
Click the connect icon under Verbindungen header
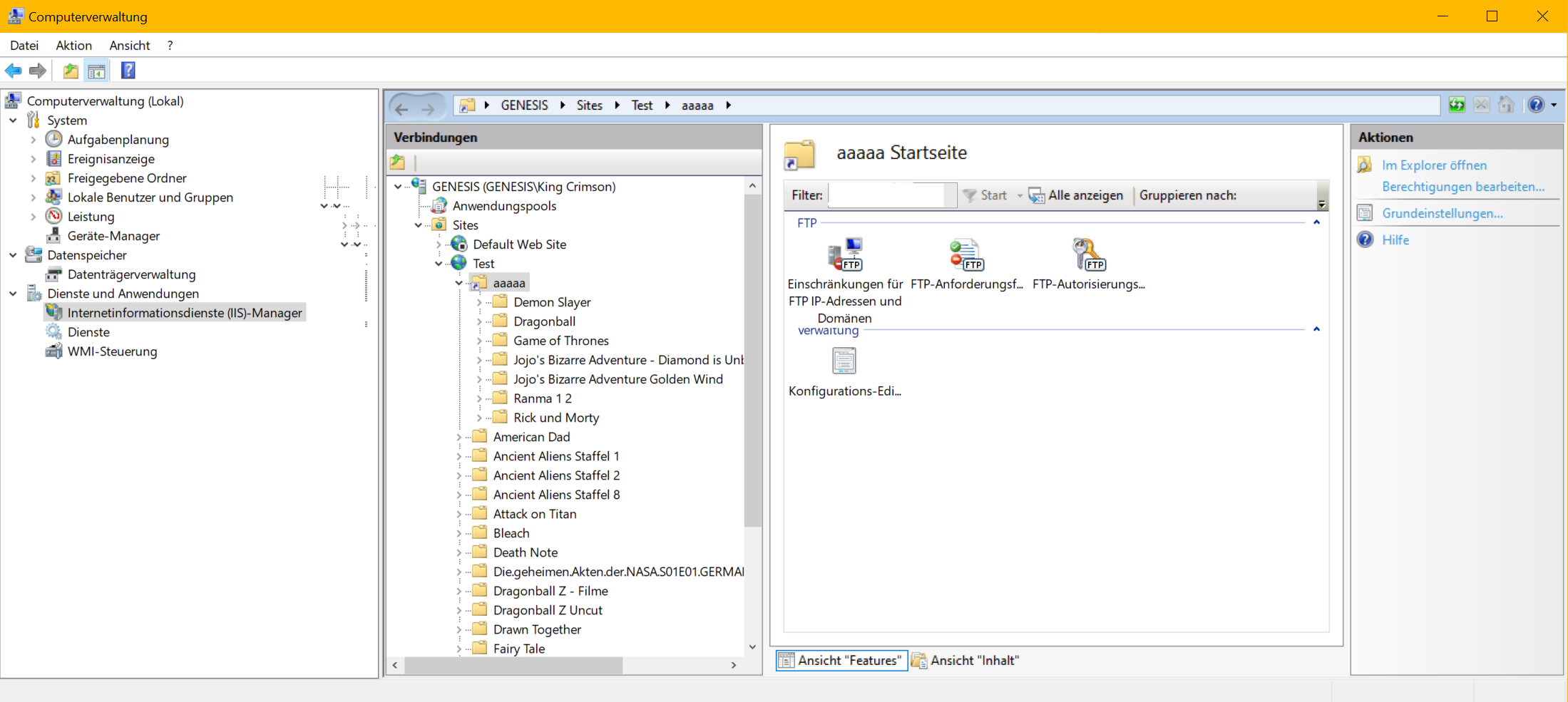[x=398, y=162]
